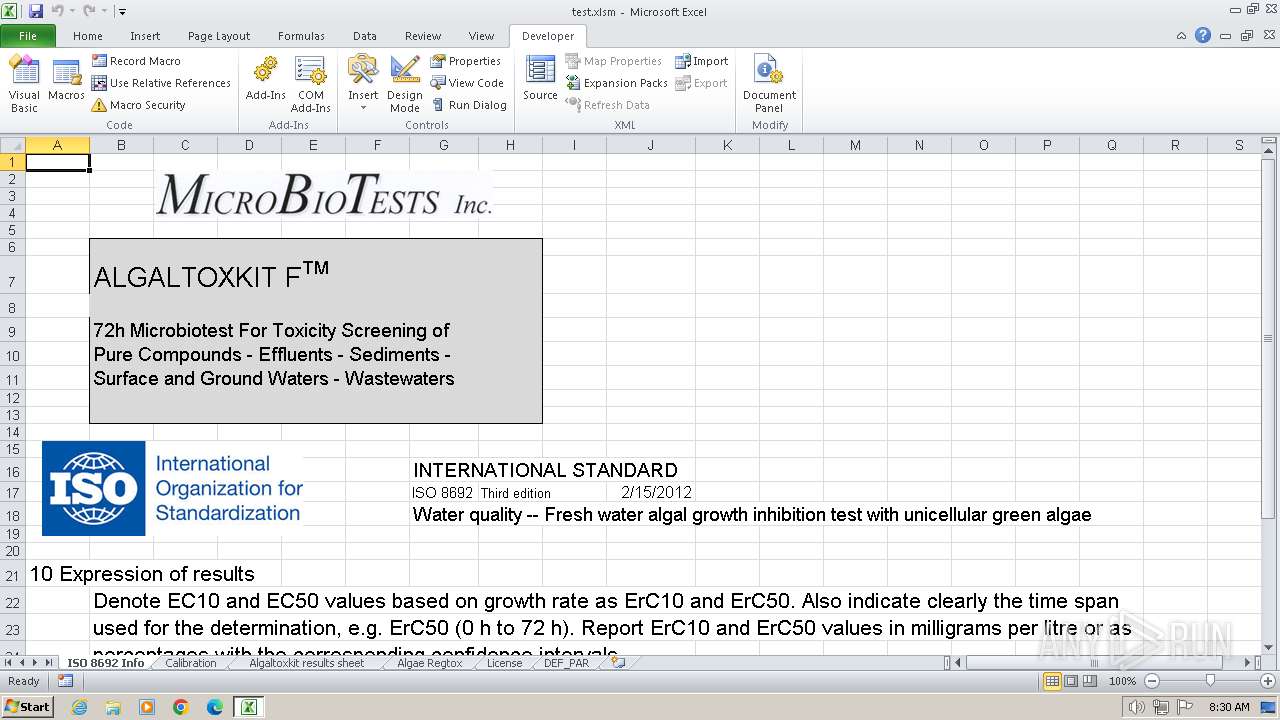Launch Google Chrome from taskbar
Viewport: 1280px width, 720px height.
(x=181, y=707)
